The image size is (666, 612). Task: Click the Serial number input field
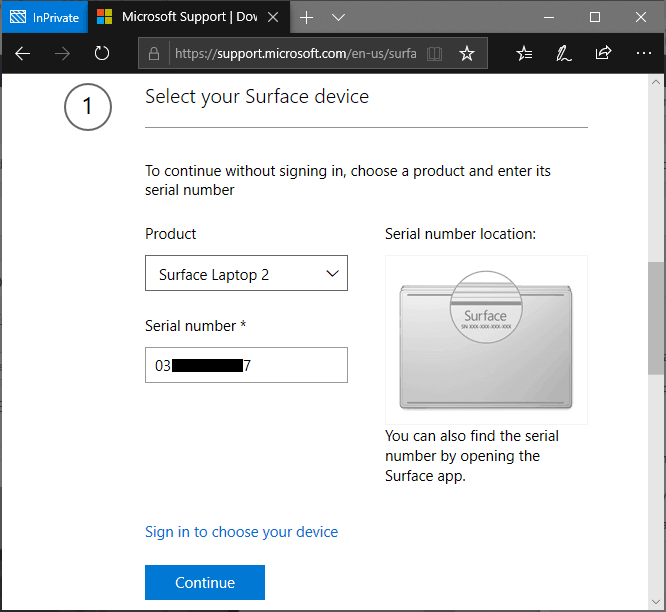point(246,365)
